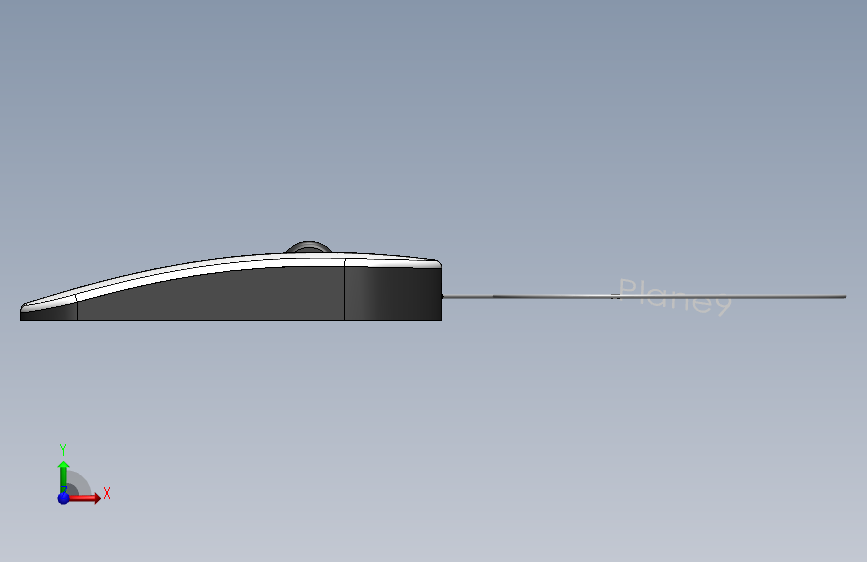Select the thin mouse cable
The image size is (867, 562).
coord(644,296)
